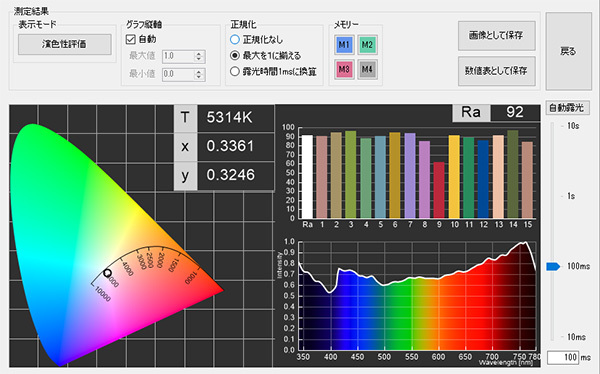Viewport: 600px width, 374px height.
Task: Click the x chromaticity value 0.3361
Action: click(230, 146)
